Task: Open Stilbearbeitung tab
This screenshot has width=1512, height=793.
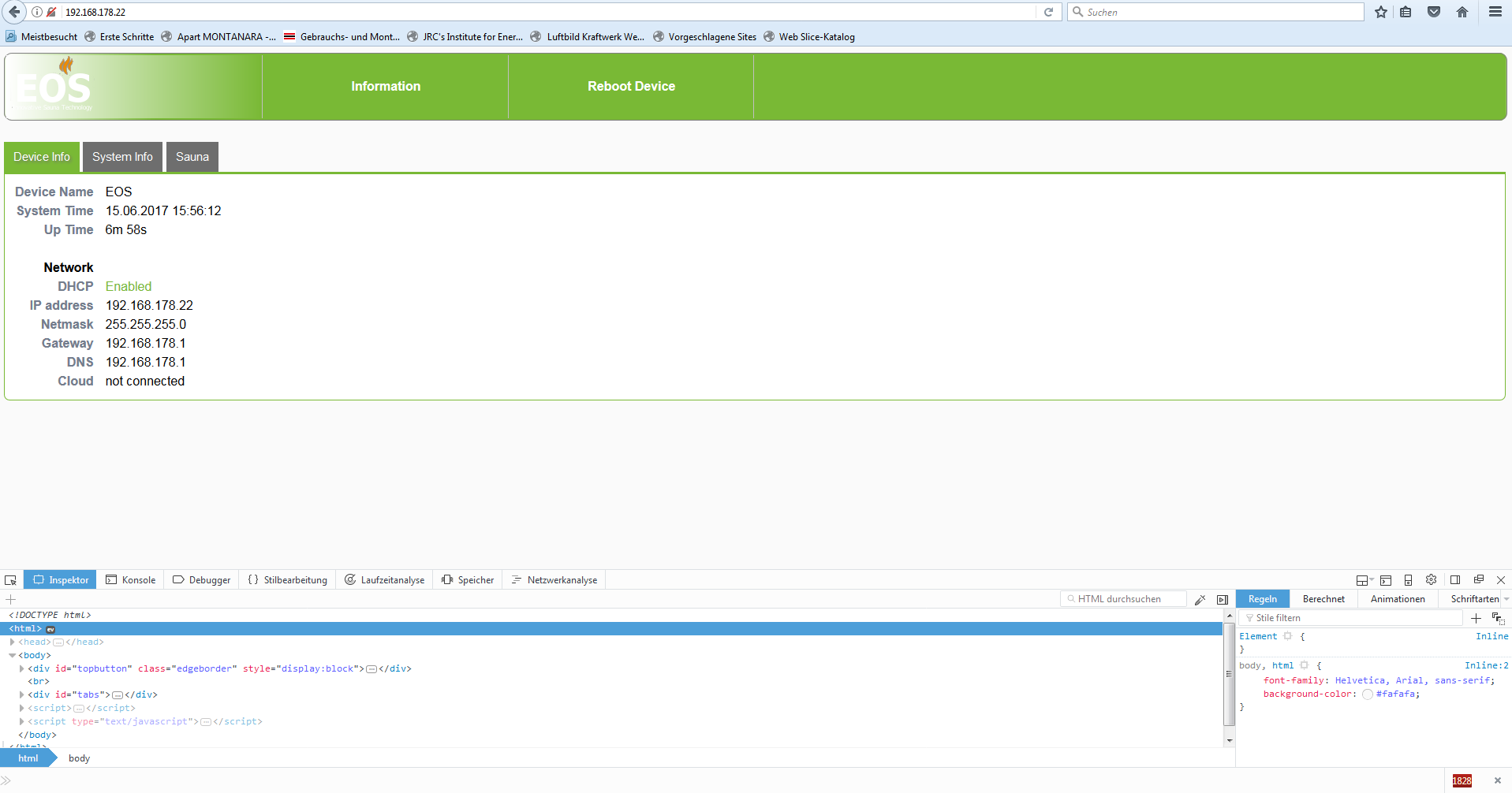Action: tap(288, 580)
